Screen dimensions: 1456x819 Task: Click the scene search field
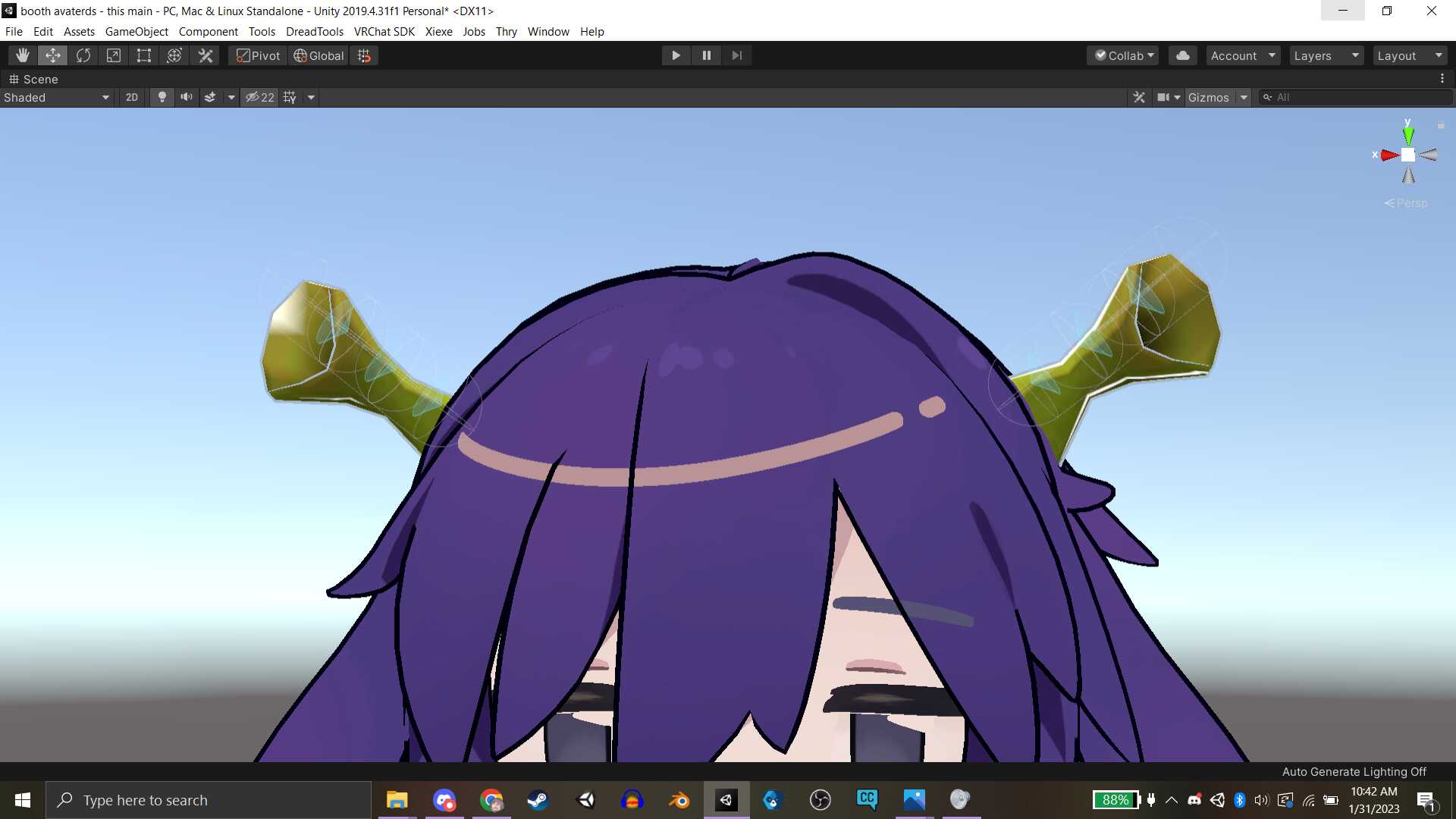click(1357, 97)
